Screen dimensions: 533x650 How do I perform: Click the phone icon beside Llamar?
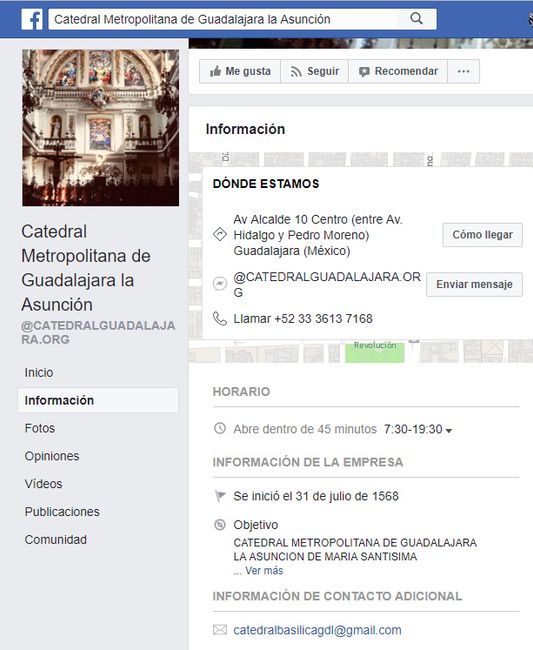[220, 318]
